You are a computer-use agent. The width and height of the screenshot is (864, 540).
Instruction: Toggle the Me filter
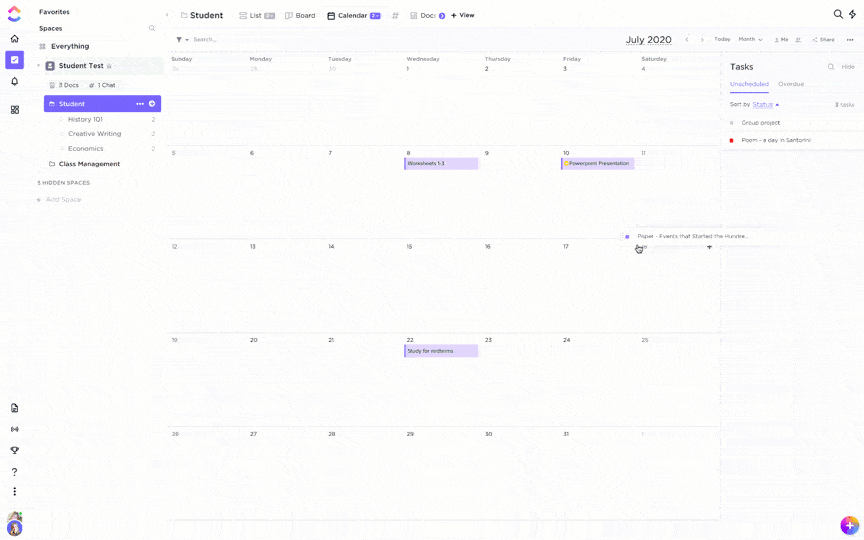click(x=781, y=40)
